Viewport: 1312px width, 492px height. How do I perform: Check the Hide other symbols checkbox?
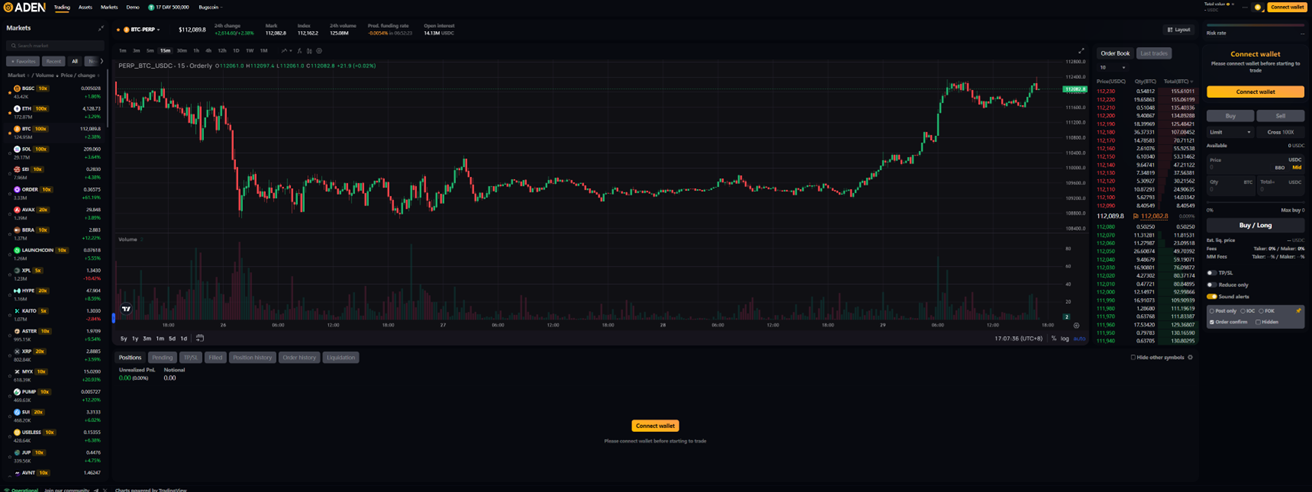[1133, 357]
